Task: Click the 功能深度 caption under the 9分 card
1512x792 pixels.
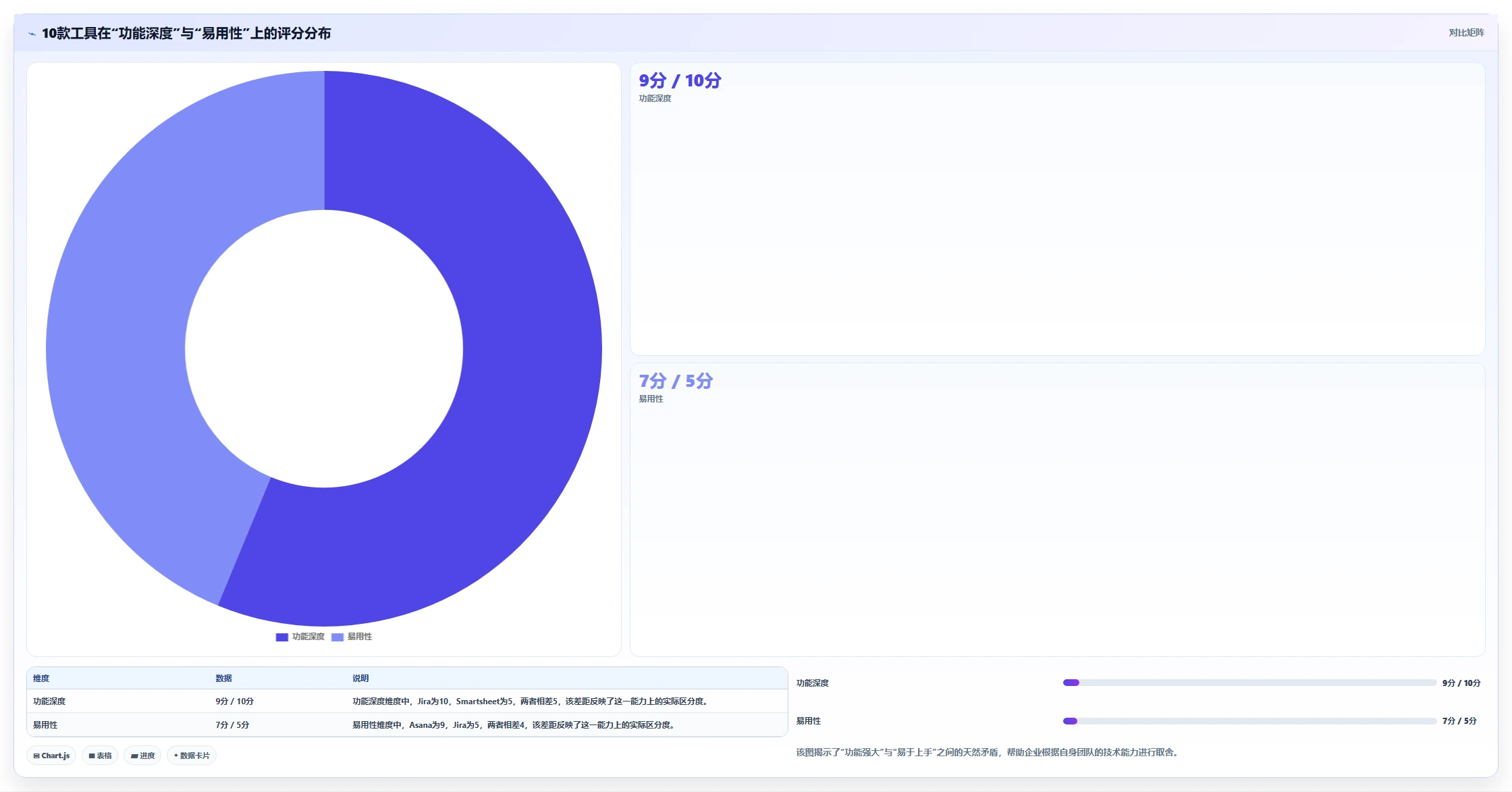Action: [655, 99]
